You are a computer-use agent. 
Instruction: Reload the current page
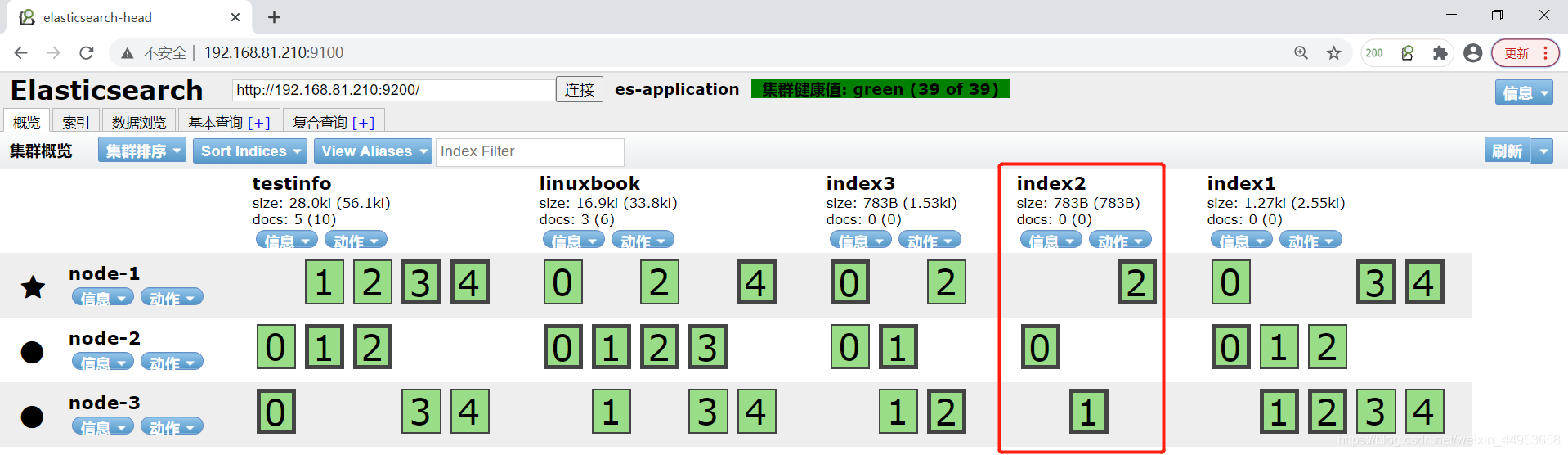click(x=87, y=53)
